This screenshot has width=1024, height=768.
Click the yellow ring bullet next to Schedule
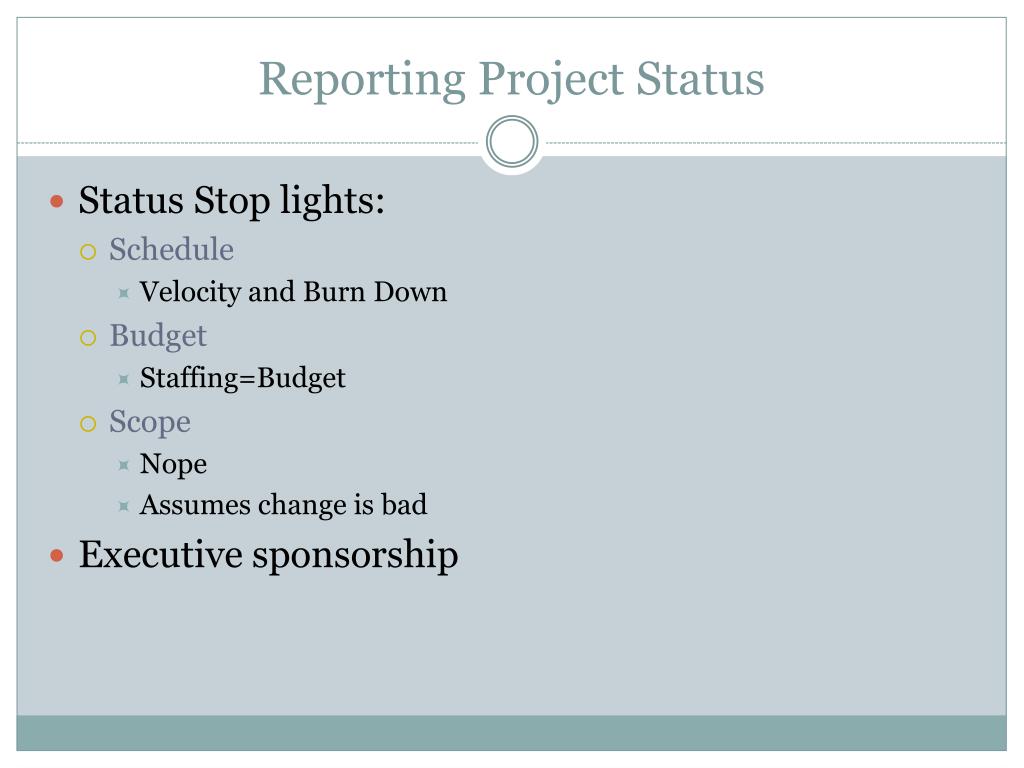pos(88,252)
